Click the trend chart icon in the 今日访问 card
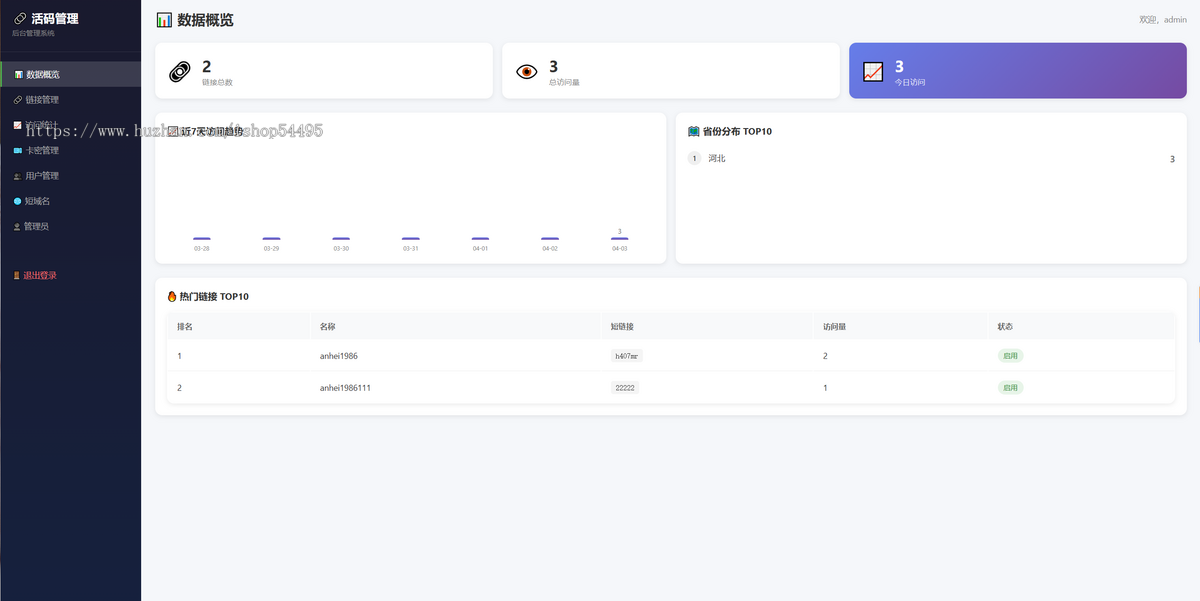Image resolution: width=1200 pixels, height=601 pixels. point(873,71)
